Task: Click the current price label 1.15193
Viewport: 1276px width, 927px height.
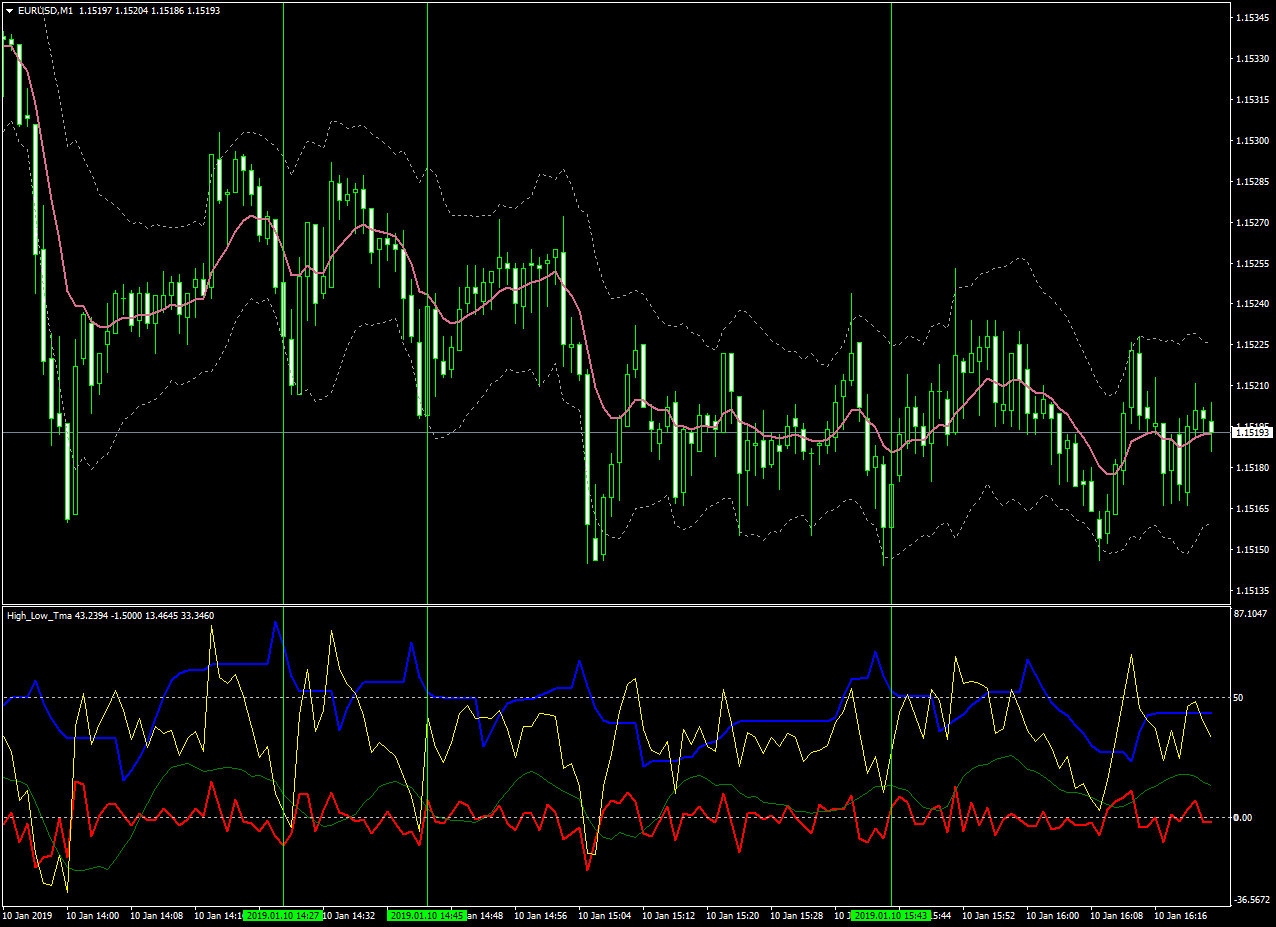Action: (1252, 432)
